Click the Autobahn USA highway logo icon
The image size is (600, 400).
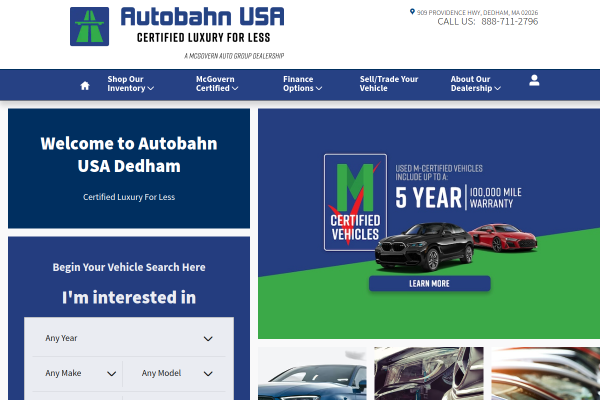pyautogui.click(x=90, y=26)
